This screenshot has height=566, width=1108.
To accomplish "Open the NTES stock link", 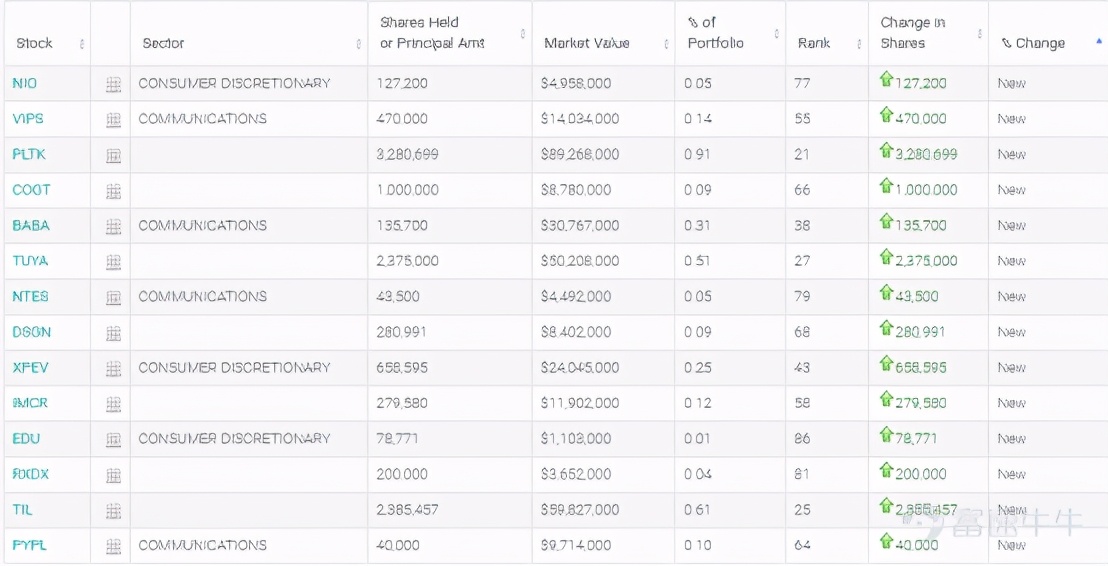I will tap(30, 296).
